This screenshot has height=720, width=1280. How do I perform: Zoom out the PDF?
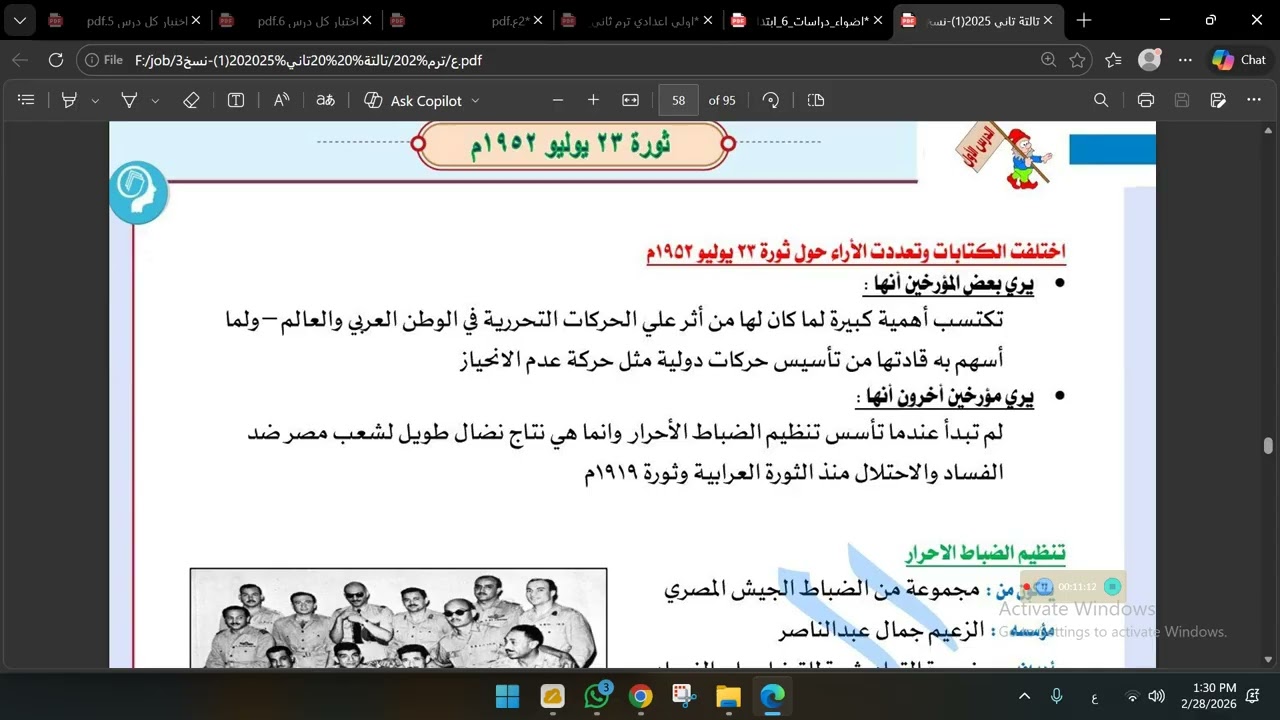click(x=558, y=100)
